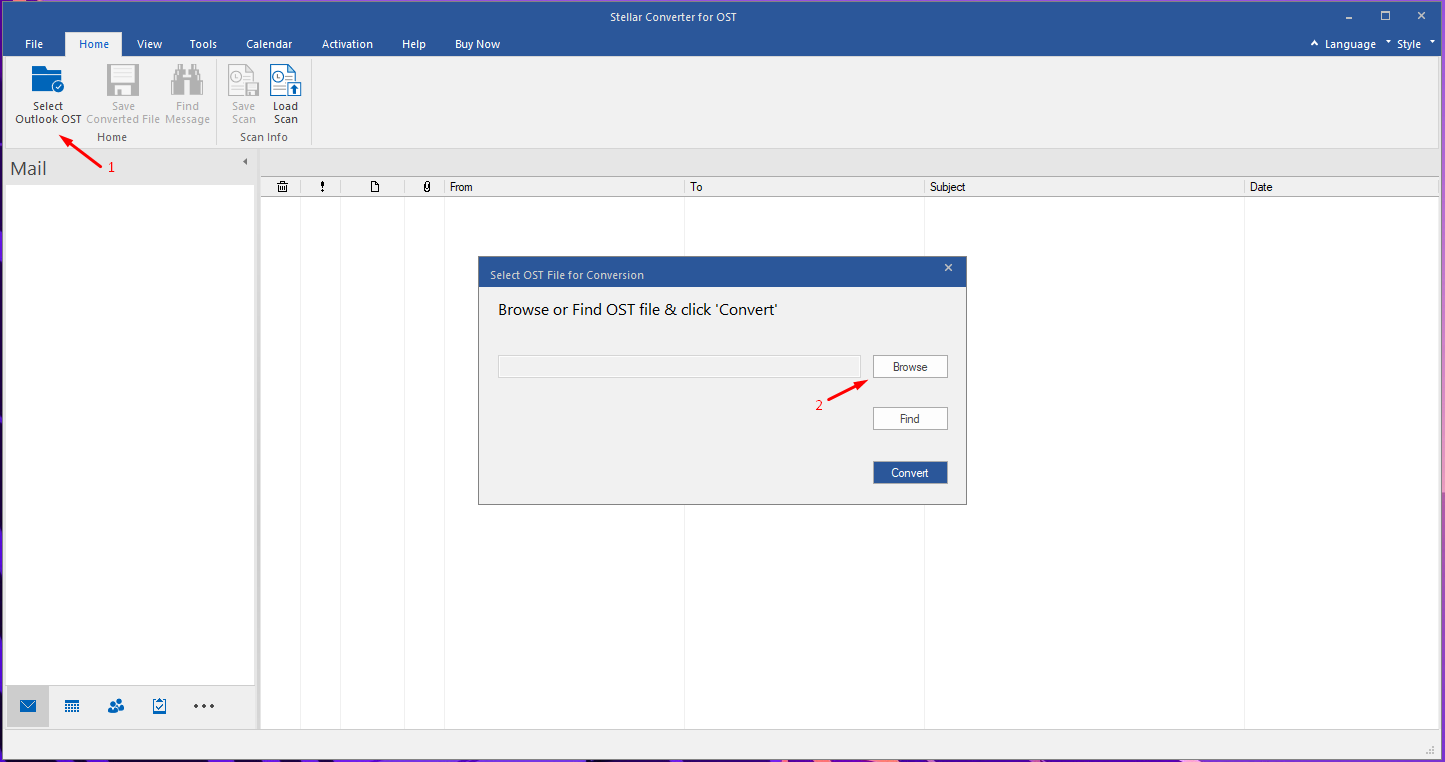The height and width of the screenshot is (762, 1445).
Task: Open the Tasks clipboard icon in bottom navigation
Action: coord(160,706)
